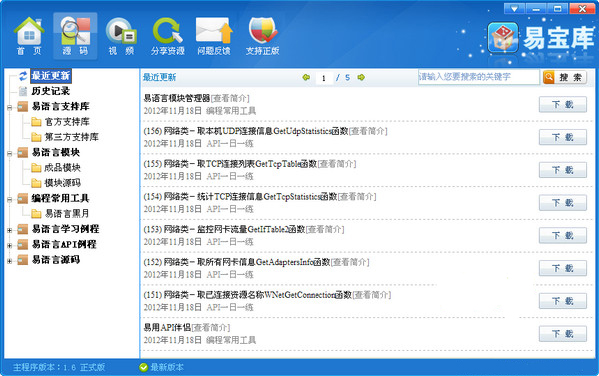This screenshot has height=376, width=599.
Task: View 查看简介 for GetAdaptersInfo entry
Action: click(x=350, y=262)
